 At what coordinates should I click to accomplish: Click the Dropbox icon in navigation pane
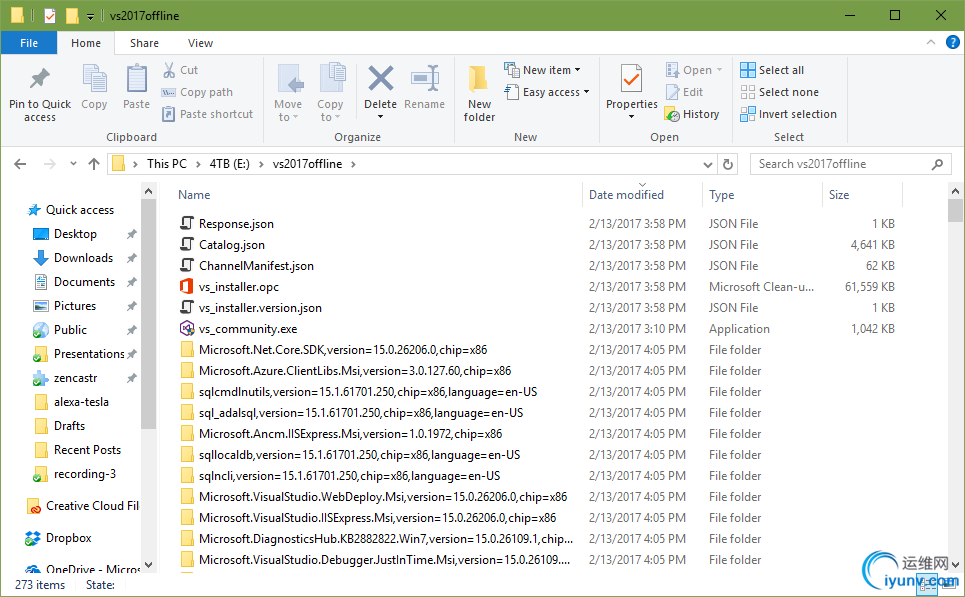tap(33, 539)
